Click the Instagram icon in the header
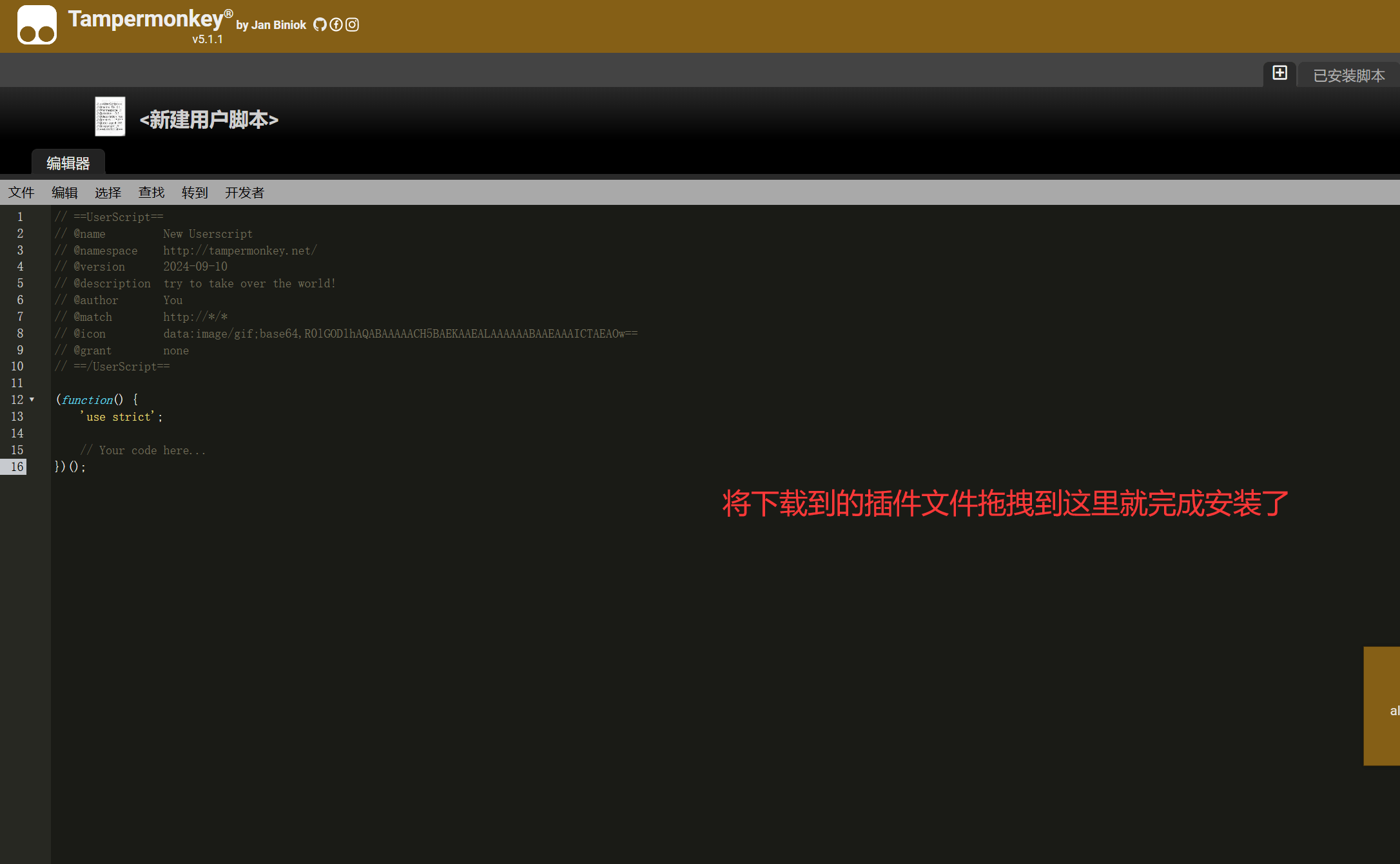1400x864 pixels. (352, 24)
